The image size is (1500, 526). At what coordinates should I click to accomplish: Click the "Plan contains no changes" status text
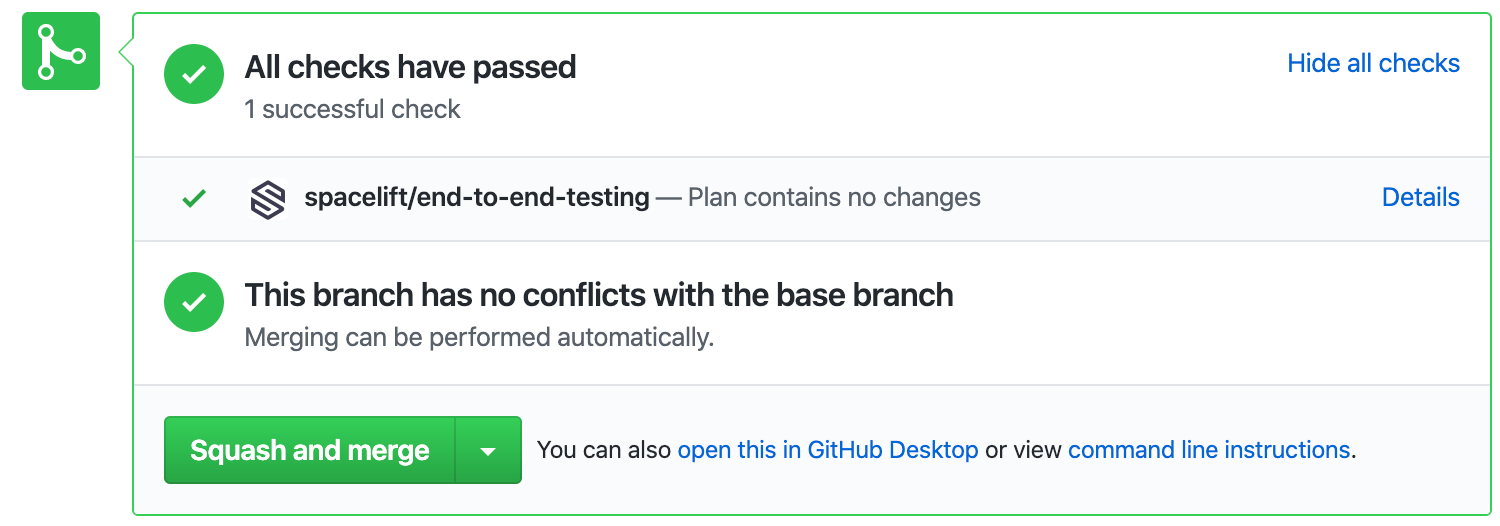click(834, 198)
